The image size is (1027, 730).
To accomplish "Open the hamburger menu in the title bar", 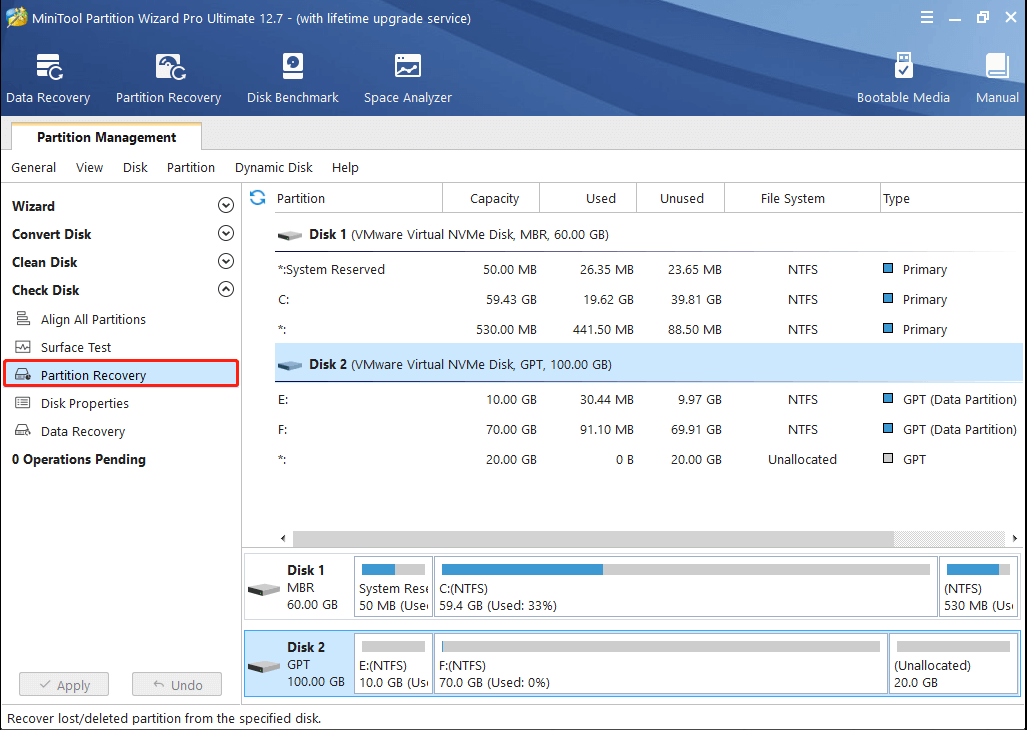I will [x=927, y=17].
